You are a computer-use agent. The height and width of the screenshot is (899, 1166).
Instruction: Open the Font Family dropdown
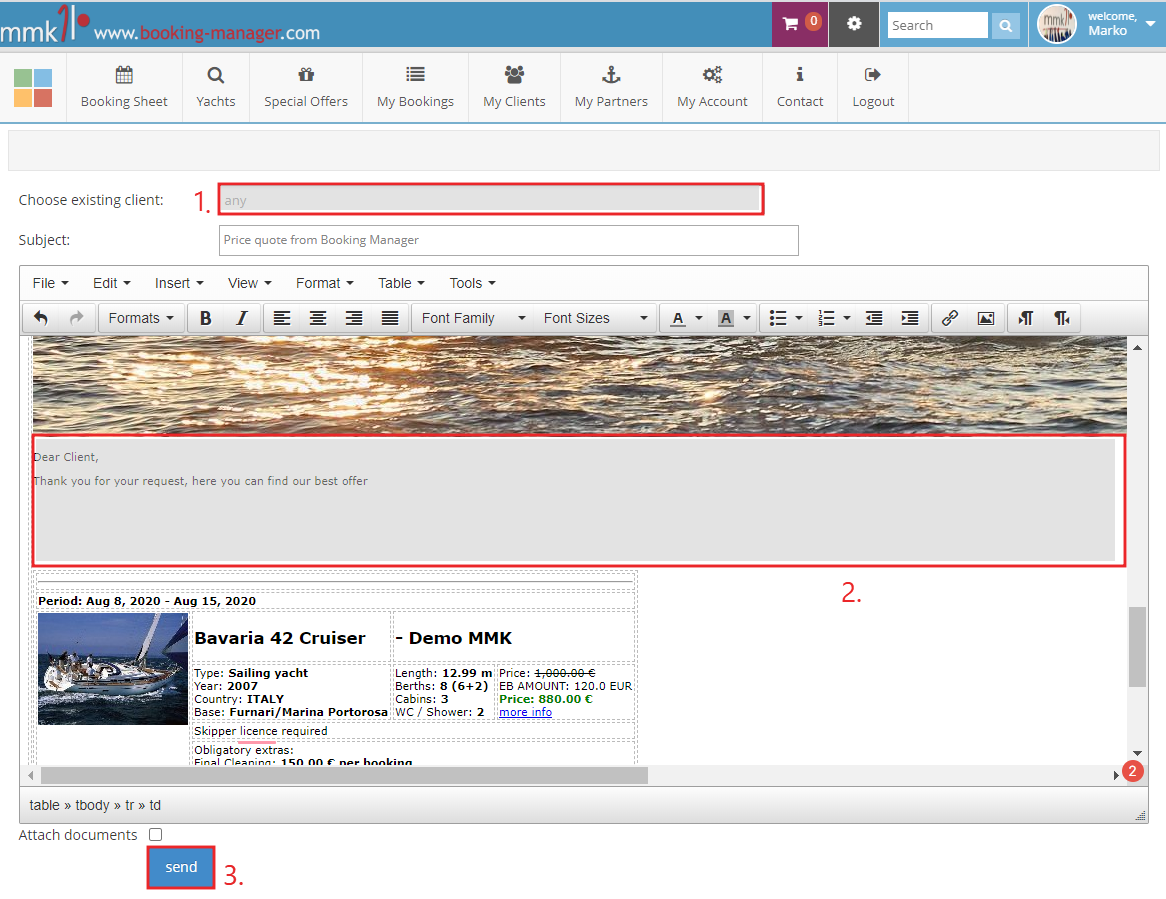[473, 318]
